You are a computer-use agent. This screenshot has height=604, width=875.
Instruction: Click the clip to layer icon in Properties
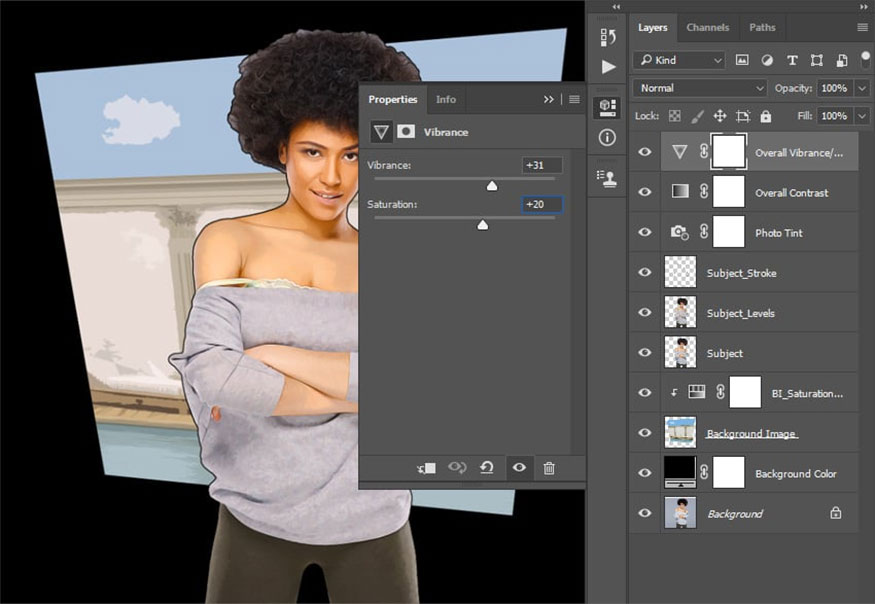click(426, 468)
